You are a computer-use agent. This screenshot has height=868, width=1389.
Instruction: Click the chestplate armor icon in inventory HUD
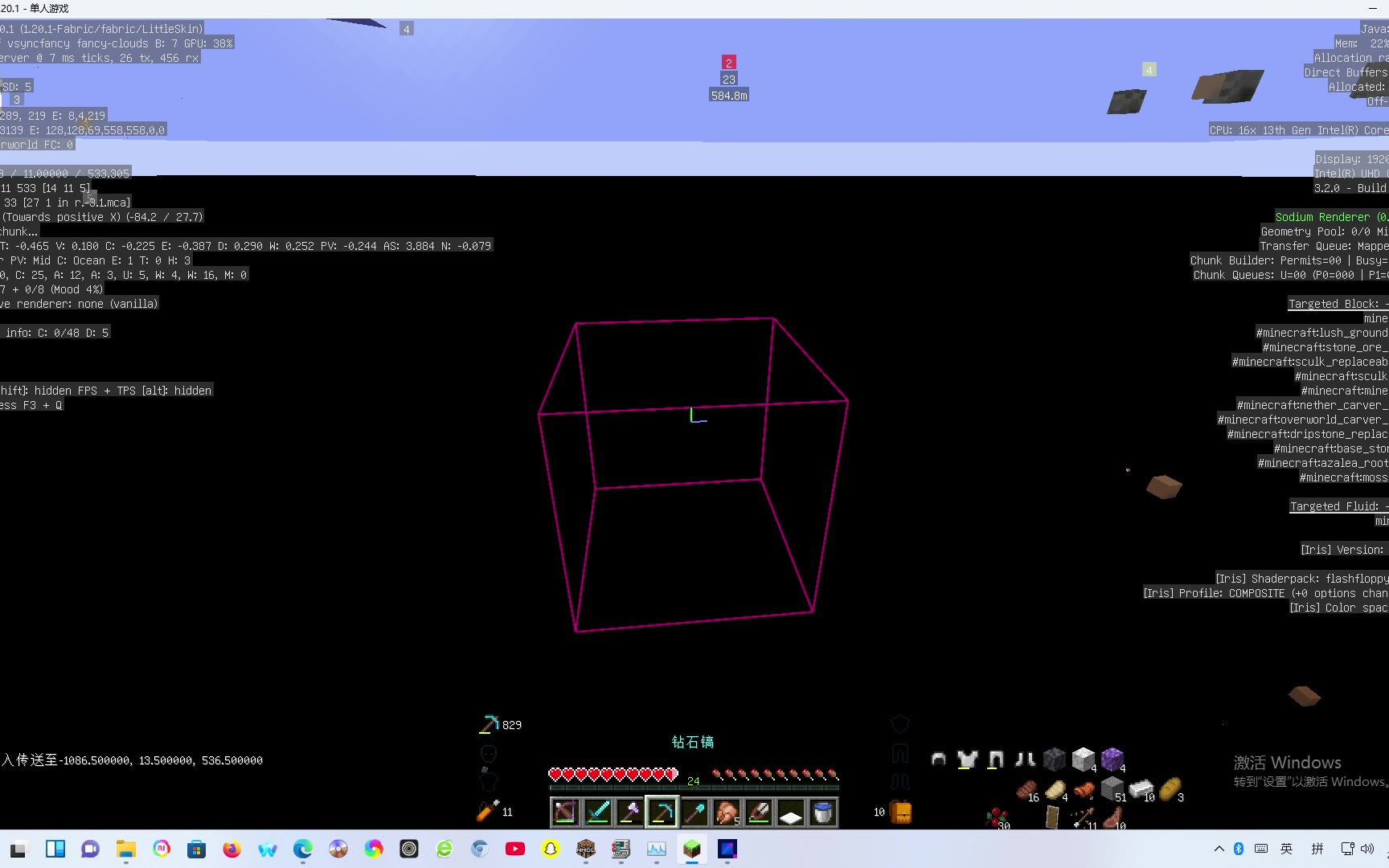click(968, 759)
